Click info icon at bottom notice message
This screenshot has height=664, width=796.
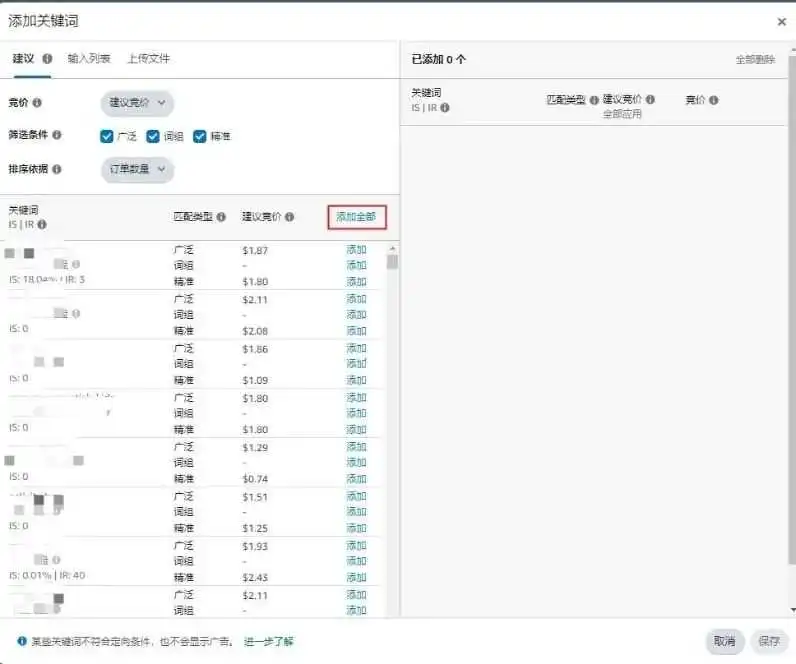click(x=22, y=641)
